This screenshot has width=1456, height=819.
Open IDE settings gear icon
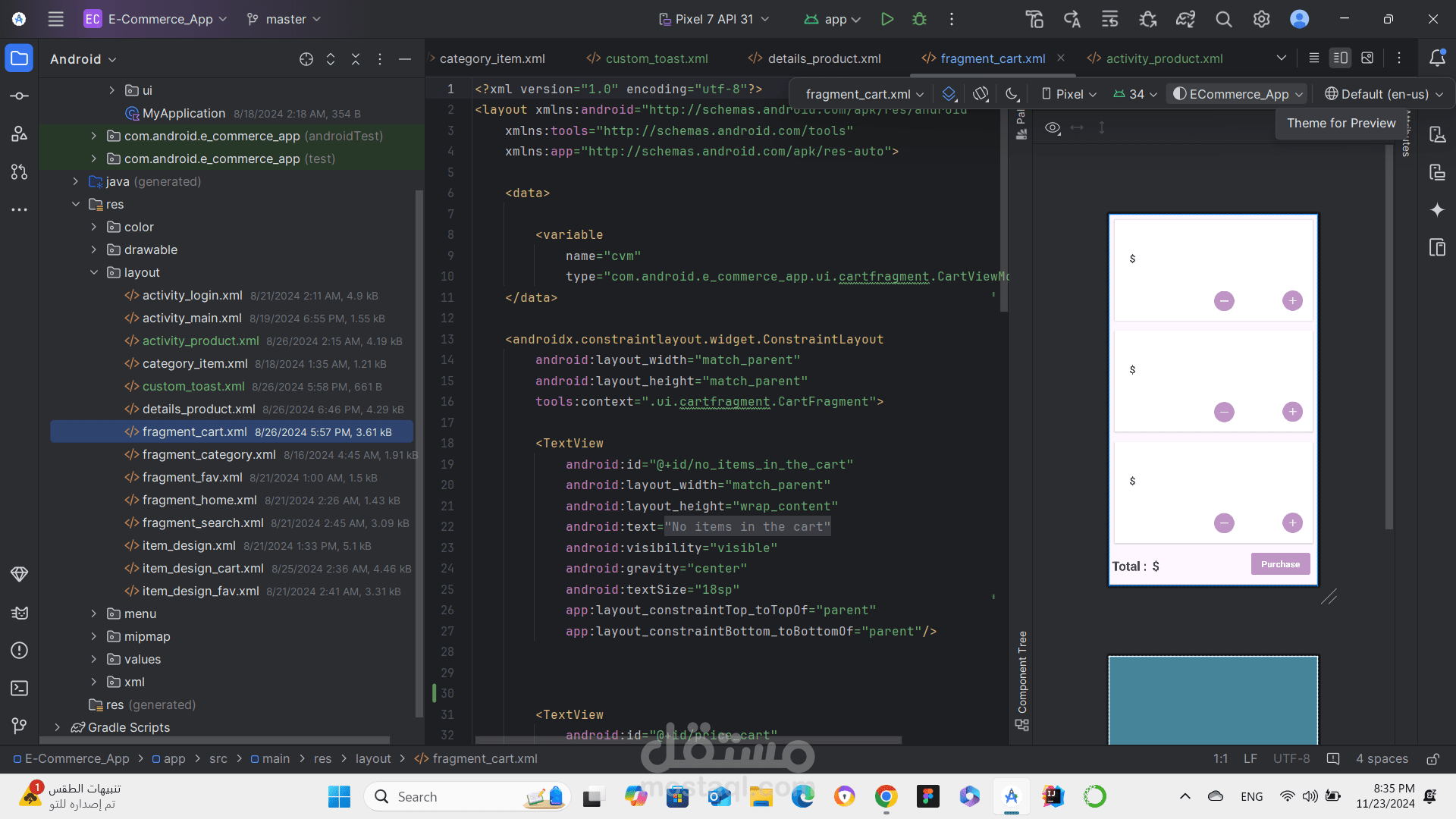tap(1261, 19)
